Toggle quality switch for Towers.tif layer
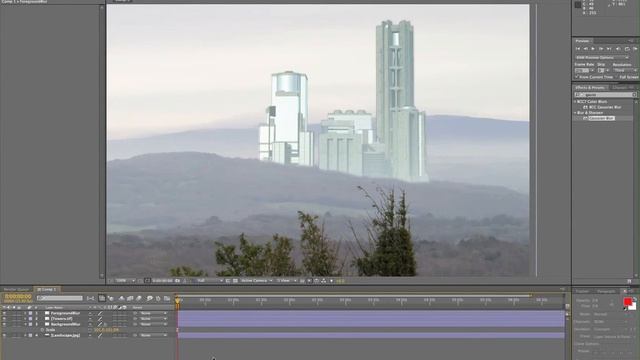640x360 pixels. point(100,319)
